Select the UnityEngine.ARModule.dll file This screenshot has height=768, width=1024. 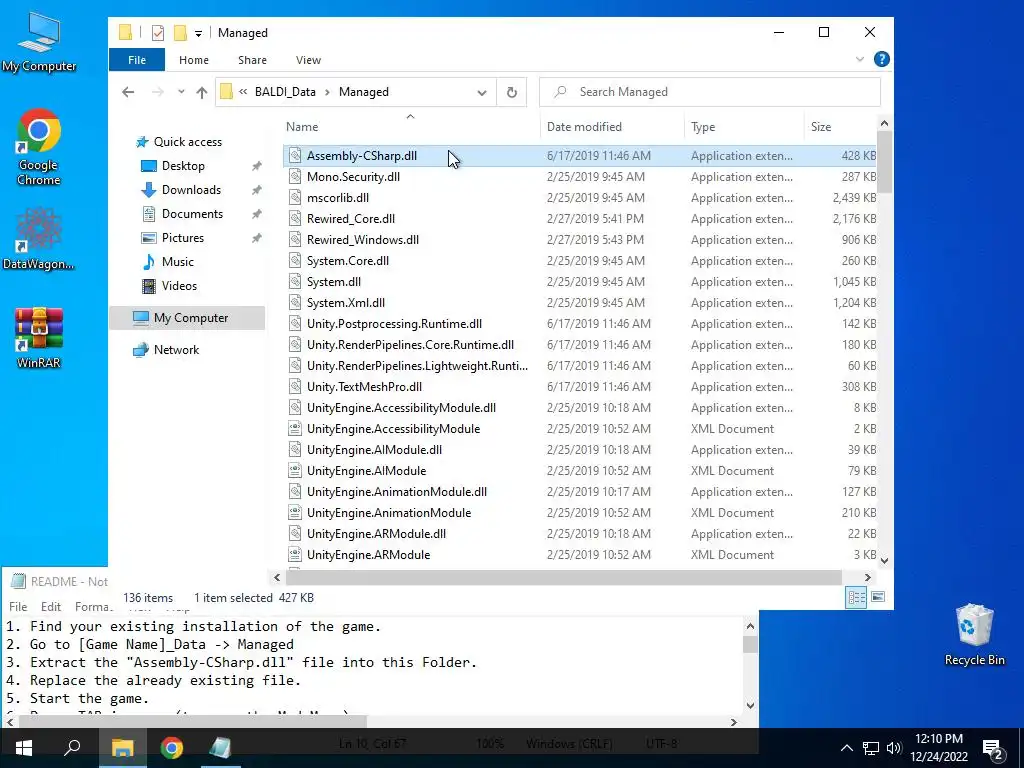(579, 534)
